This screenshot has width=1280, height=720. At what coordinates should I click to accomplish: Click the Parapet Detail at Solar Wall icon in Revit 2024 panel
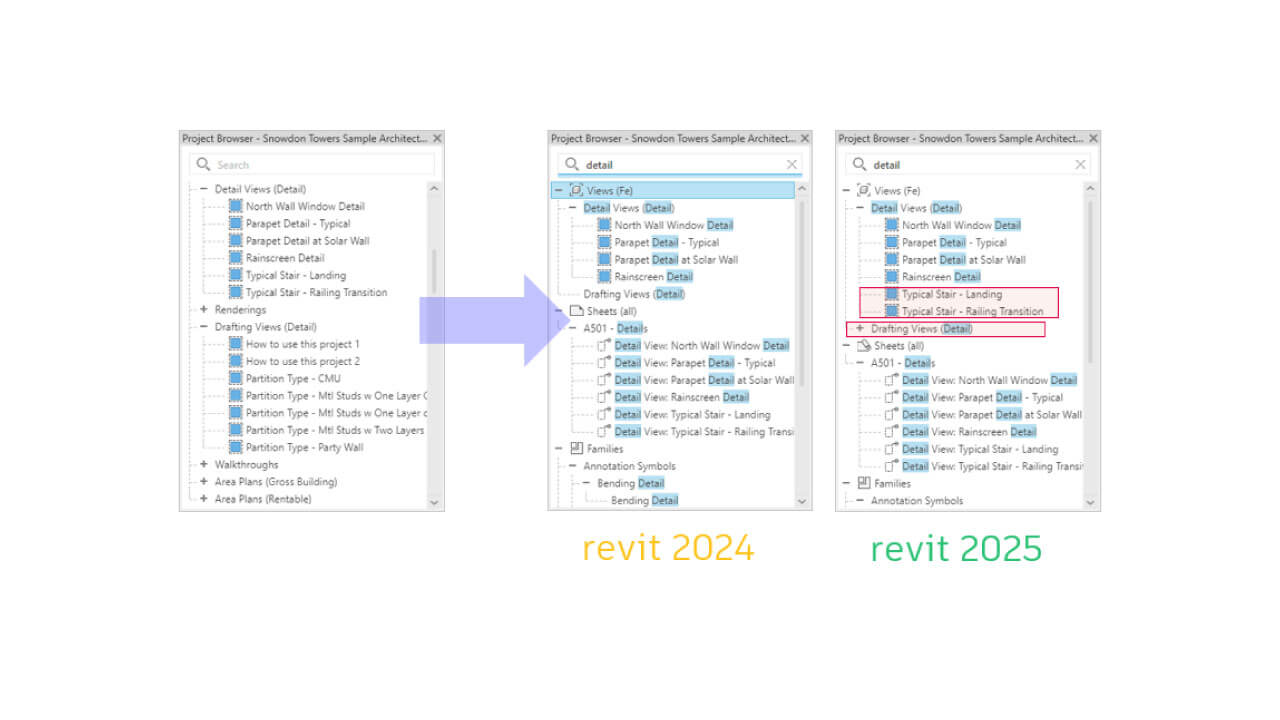pyautogui.click(x=604, y=259)
